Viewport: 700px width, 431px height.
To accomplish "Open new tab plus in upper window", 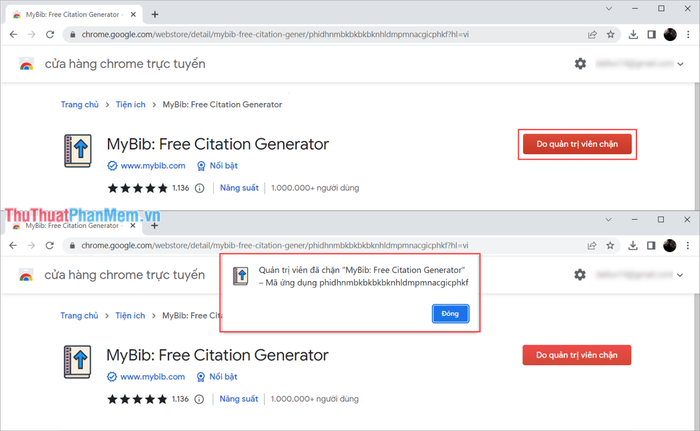I will point(155,14).
